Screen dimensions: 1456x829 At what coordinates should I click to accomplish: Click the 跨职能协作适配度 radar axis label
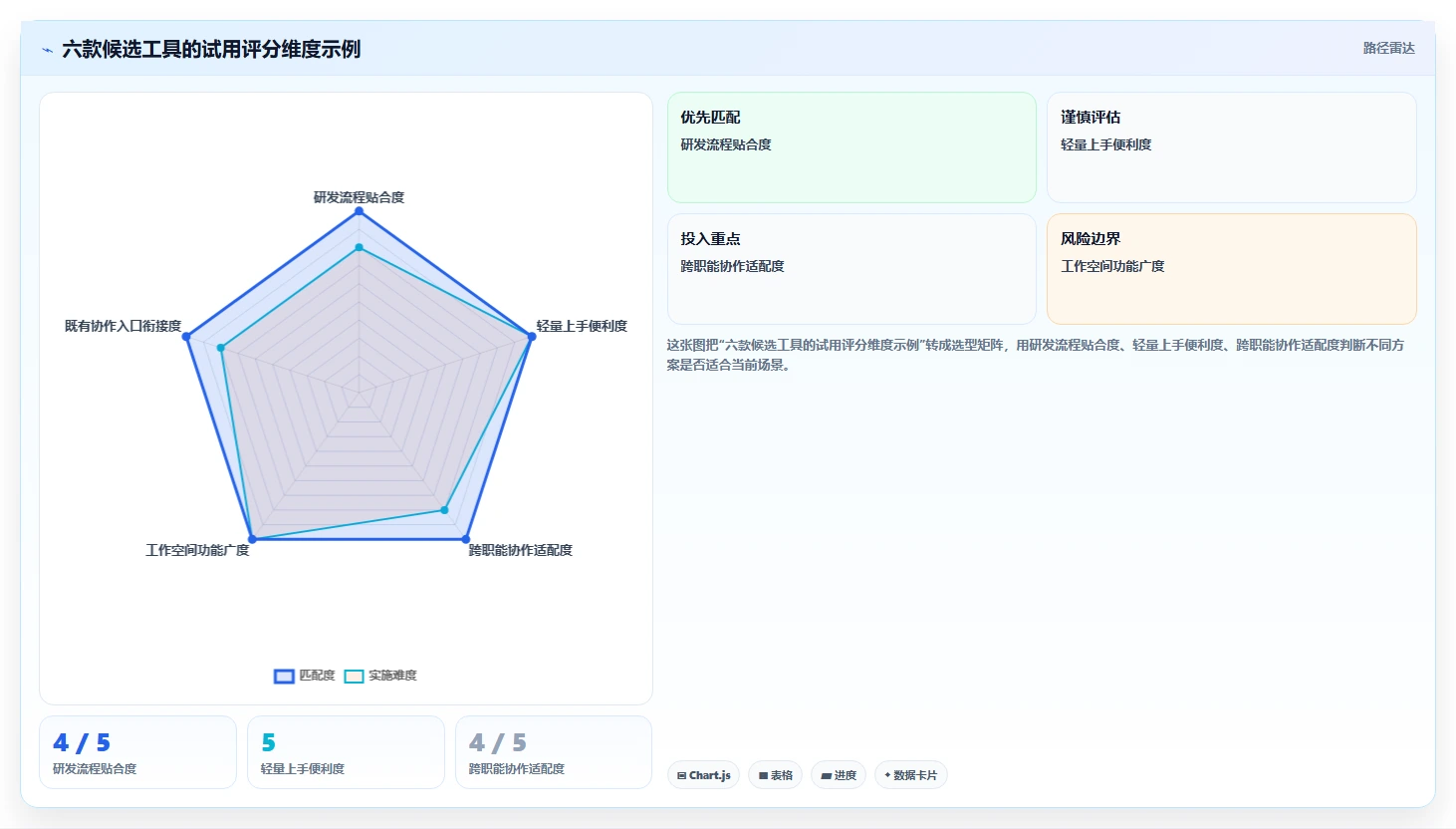pyautogui.click(x=520, y=550)
